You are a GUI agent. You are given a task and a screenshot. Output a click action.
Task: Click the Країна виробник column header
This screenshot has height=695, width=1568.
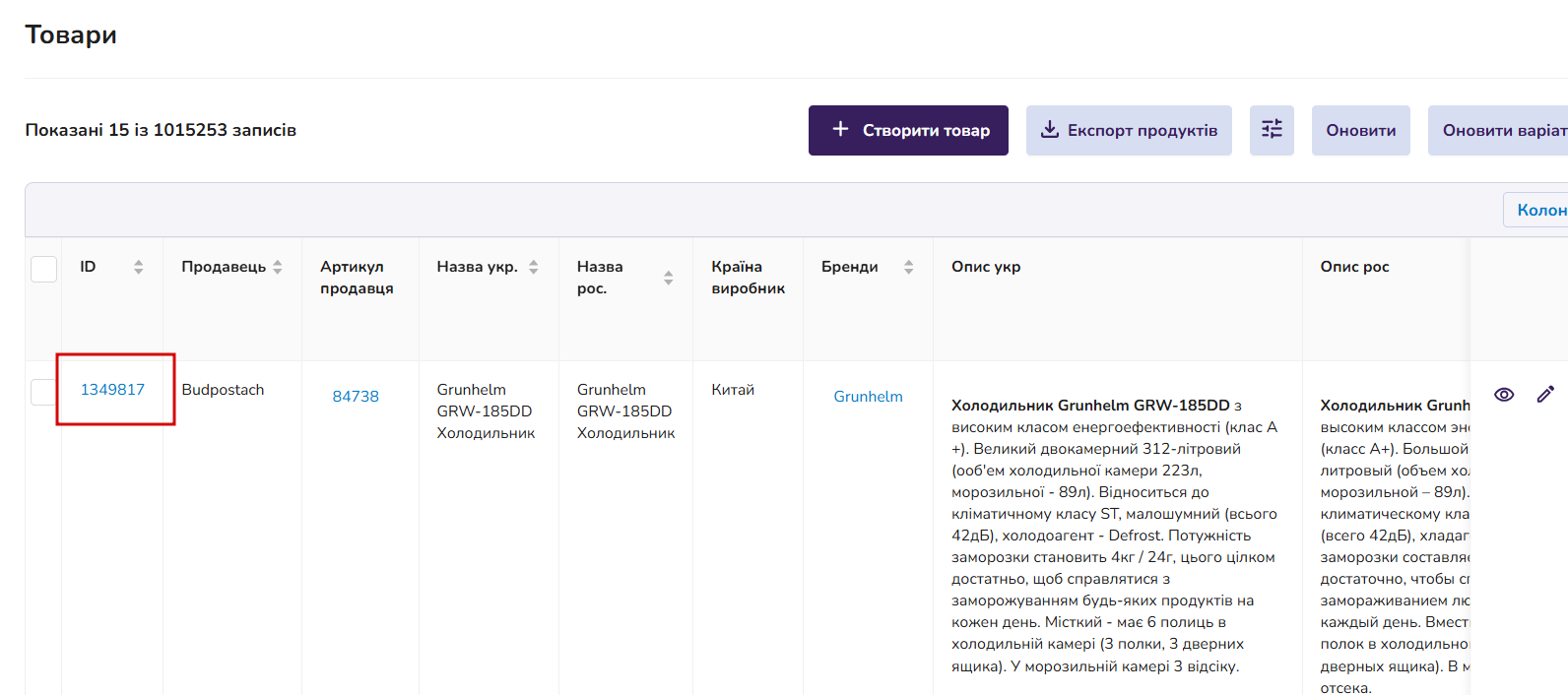pyautogui.click(x=748, y=278)
